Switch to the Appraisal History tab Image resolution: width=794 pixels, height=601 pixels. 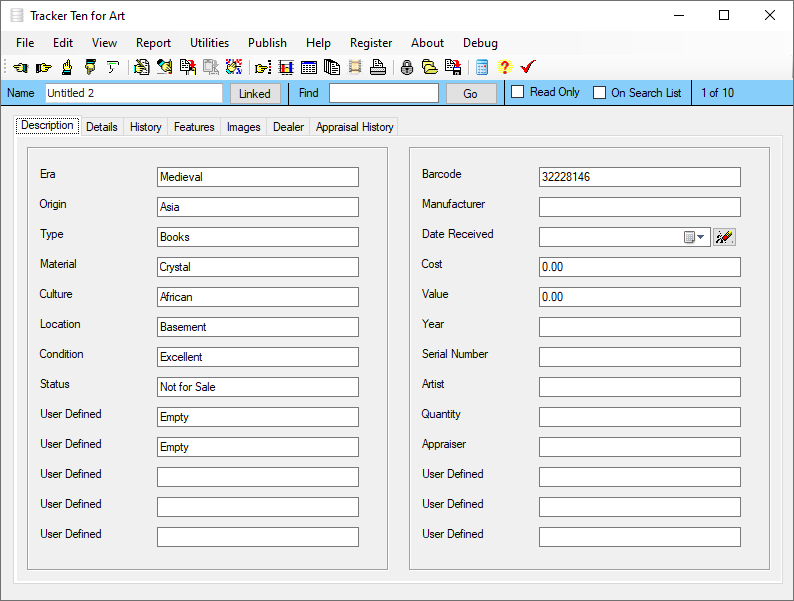[354, 127]
